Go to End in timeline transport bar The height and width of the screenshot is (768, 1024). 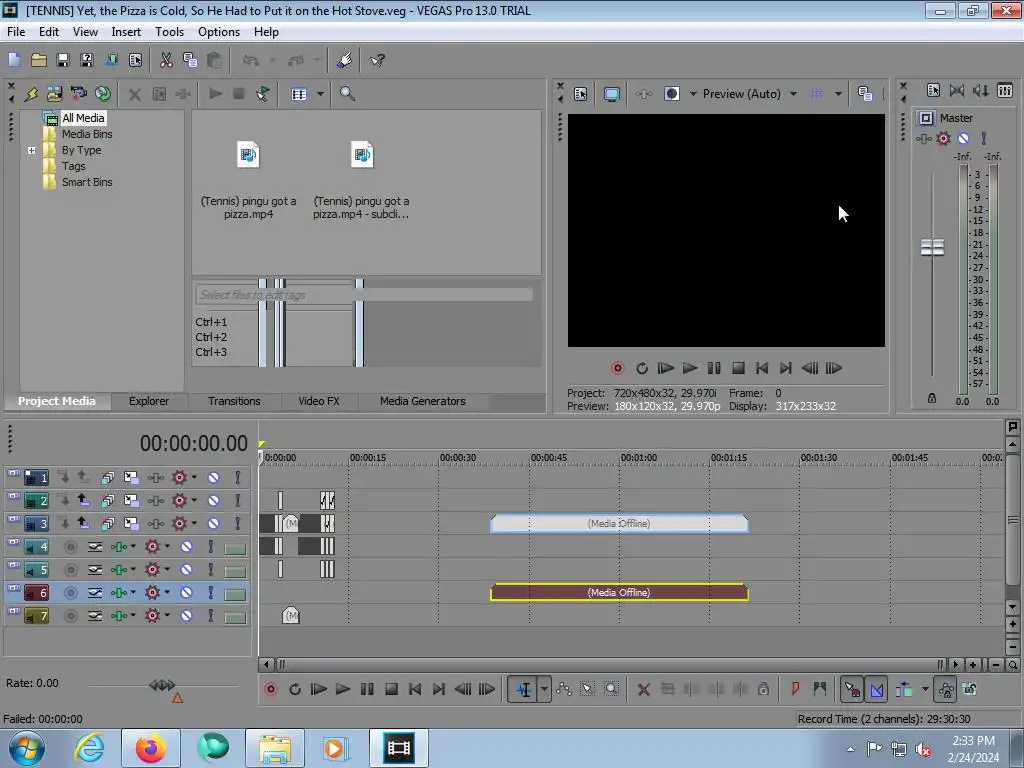click(439, 689)
